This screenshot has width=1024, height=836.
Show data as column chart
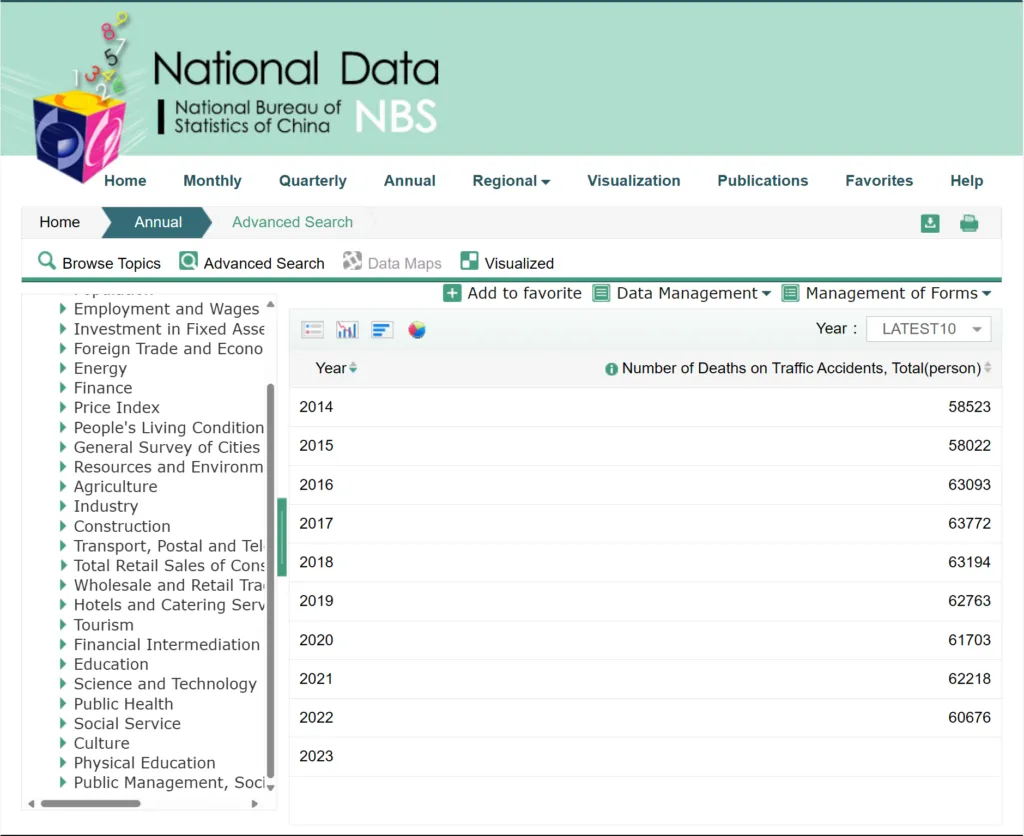[347, 330]
